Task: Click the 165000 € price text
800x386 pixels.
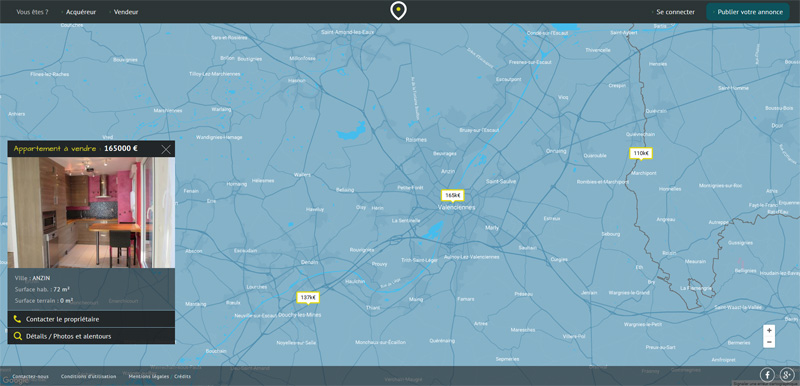Action: click(x=120, y=149)
